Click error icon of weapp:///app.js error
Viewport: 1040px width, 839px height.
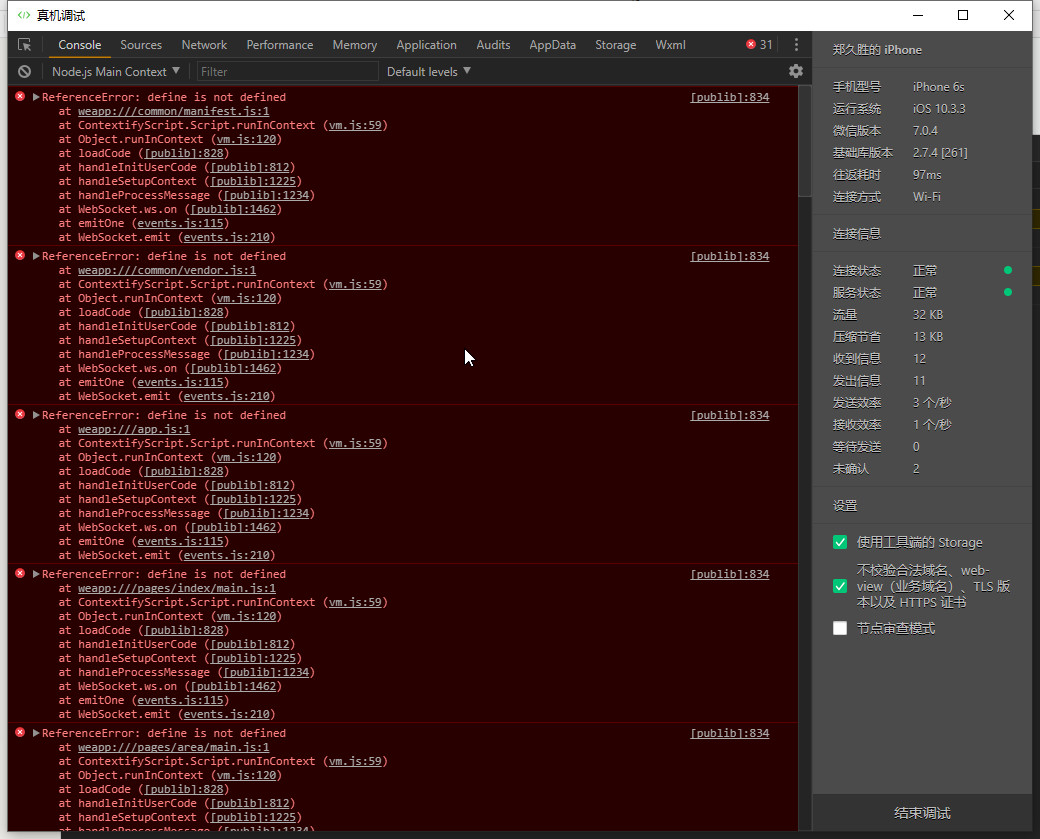pyautogui.click(x=20, y=415)
